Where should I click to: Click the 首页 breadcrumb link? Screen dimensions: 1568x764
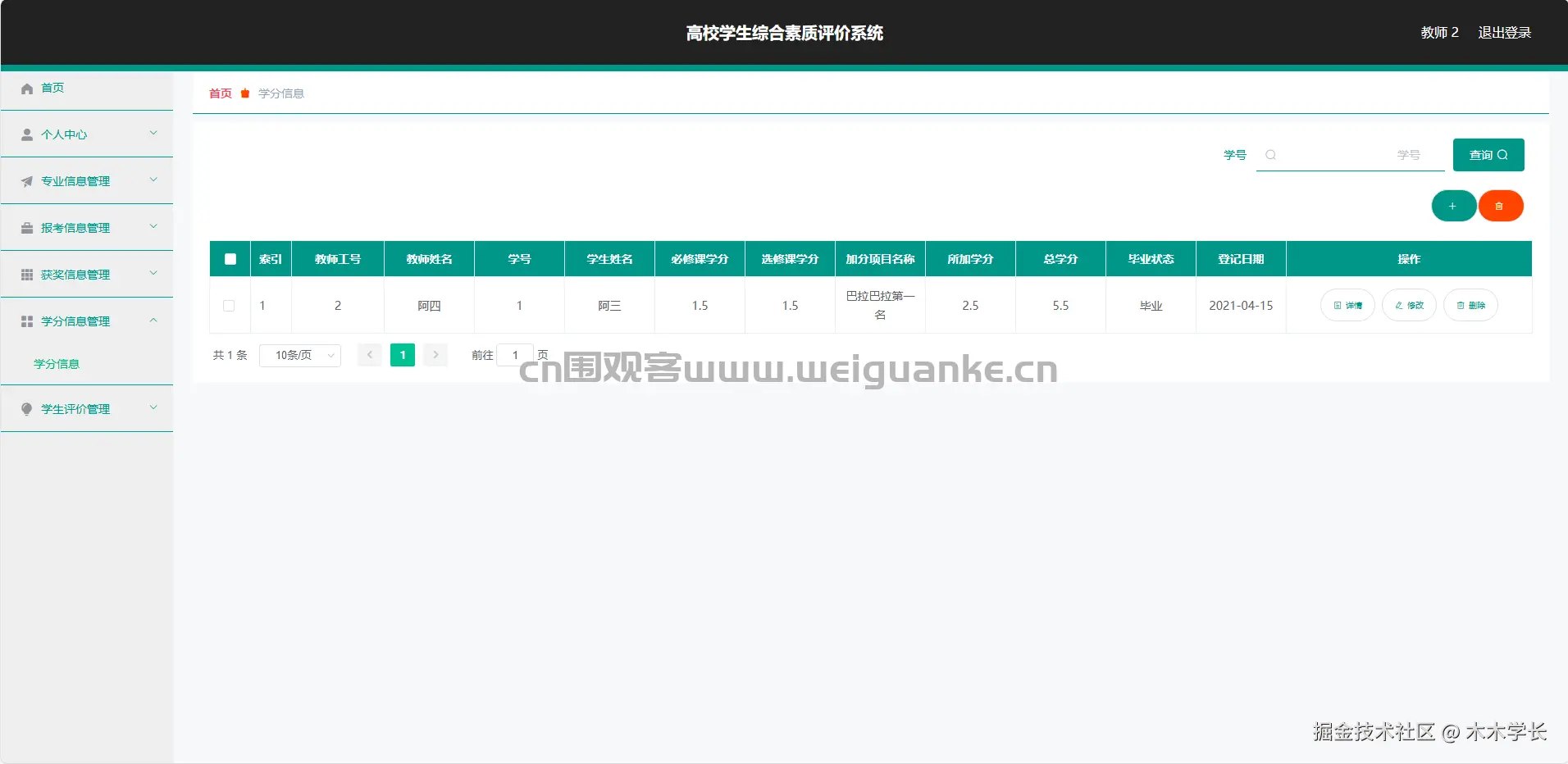(221, 93)
